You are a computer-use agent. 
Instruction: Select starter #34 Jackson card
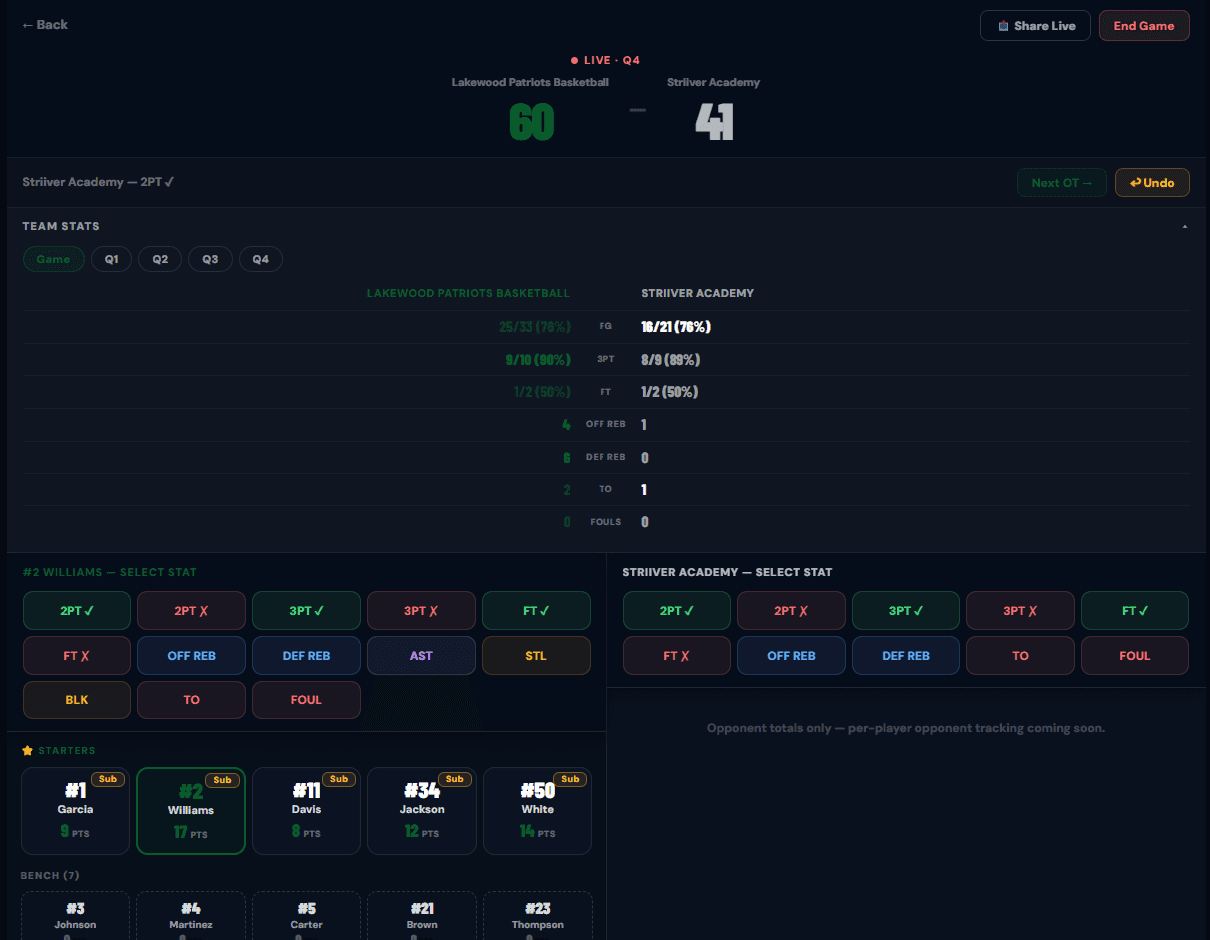point(422,811)
